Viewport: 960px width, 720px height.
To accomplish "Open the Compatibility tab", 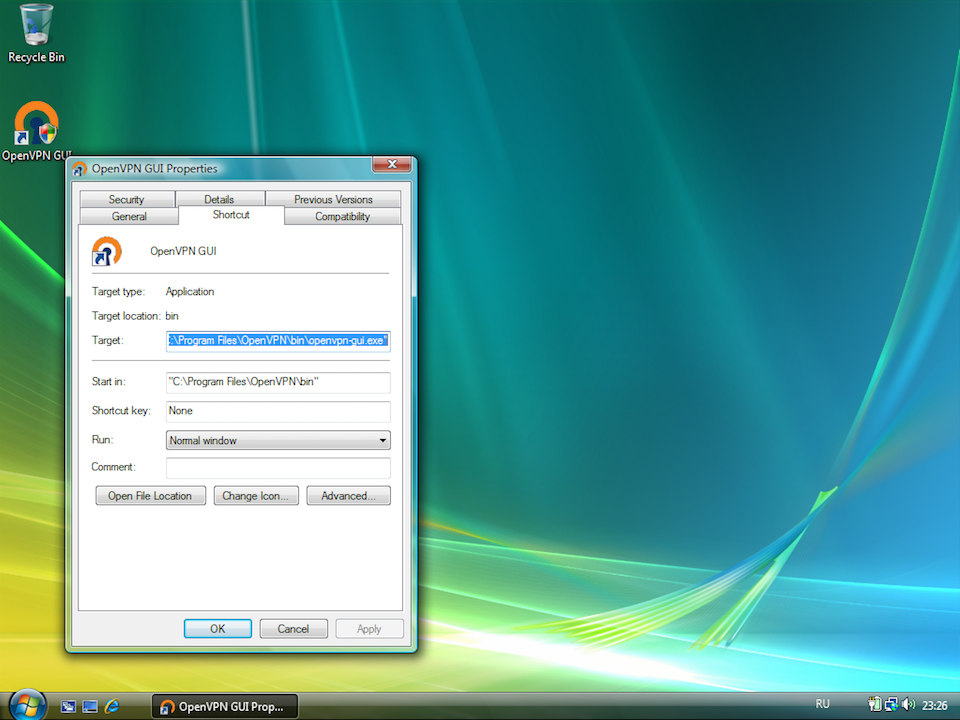I will [343, 216].
